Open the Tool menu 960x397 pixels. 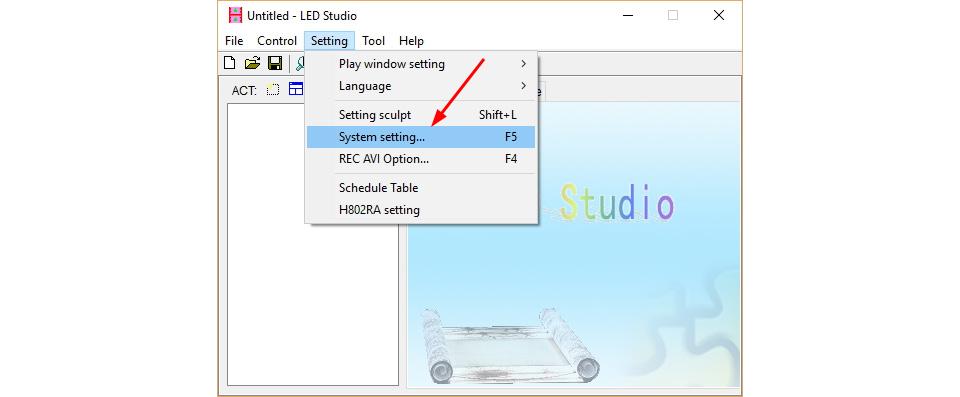373,41
